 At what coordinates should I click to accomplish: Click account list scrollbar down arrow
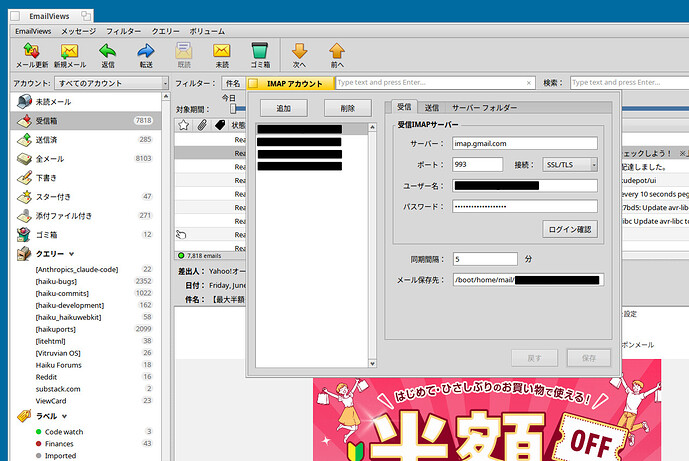pyautogui.click(x=373, y=363)
